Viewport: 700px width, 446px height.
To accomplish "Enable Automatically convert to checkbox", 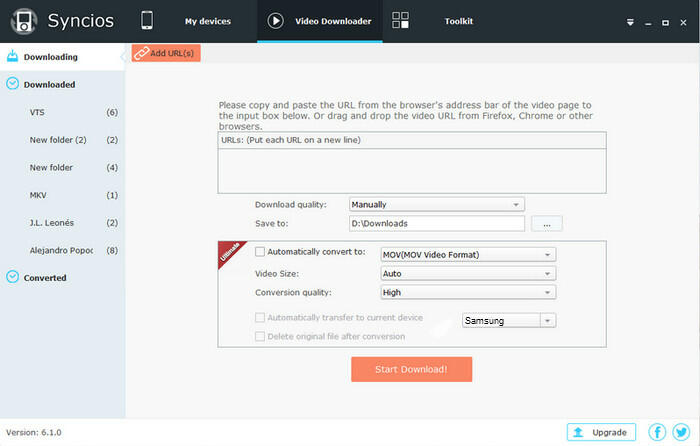I will (260, 252).
